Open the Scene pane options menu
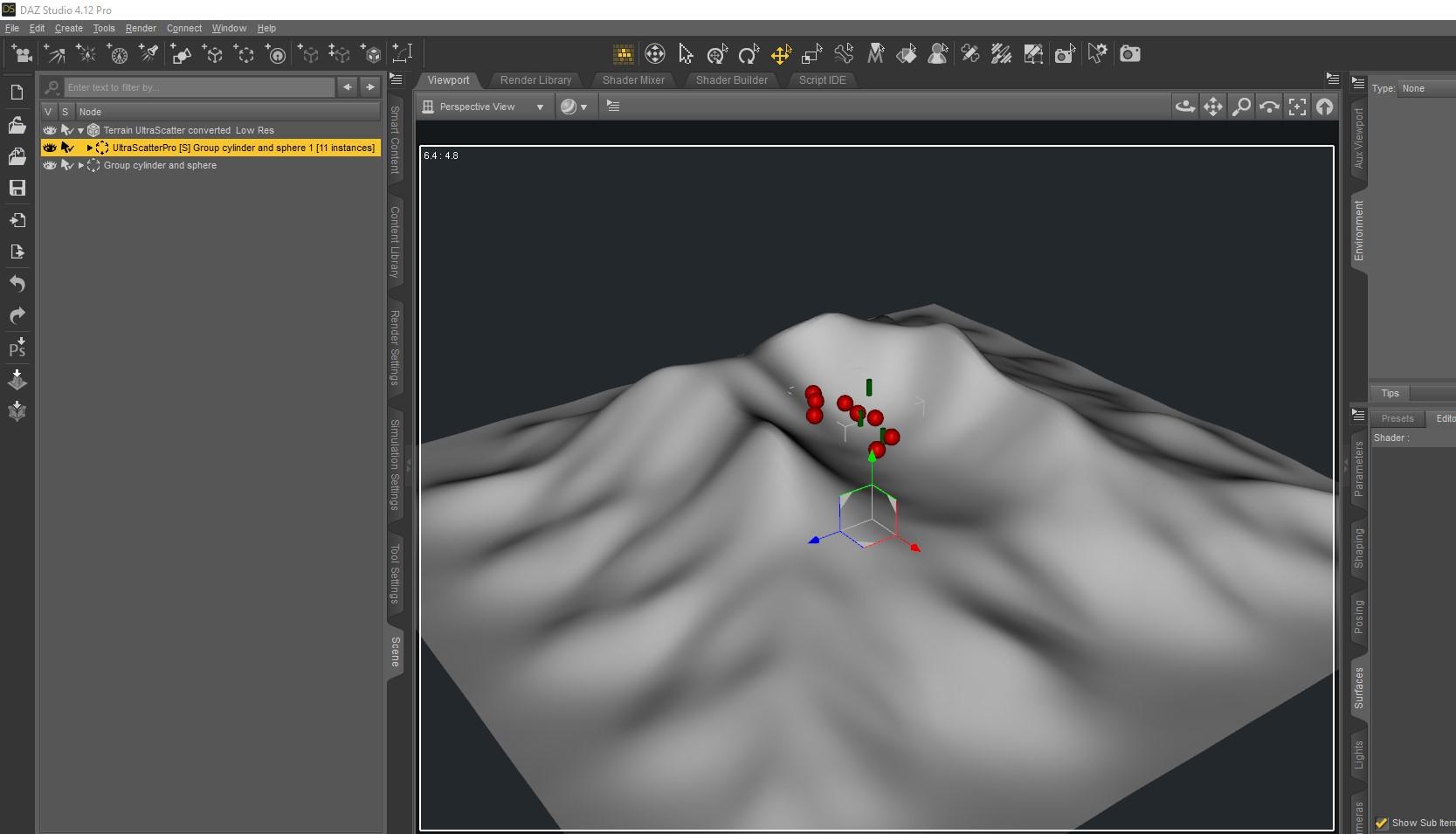The width and height of the screenshot is (1456, 834). pos(396,79)
